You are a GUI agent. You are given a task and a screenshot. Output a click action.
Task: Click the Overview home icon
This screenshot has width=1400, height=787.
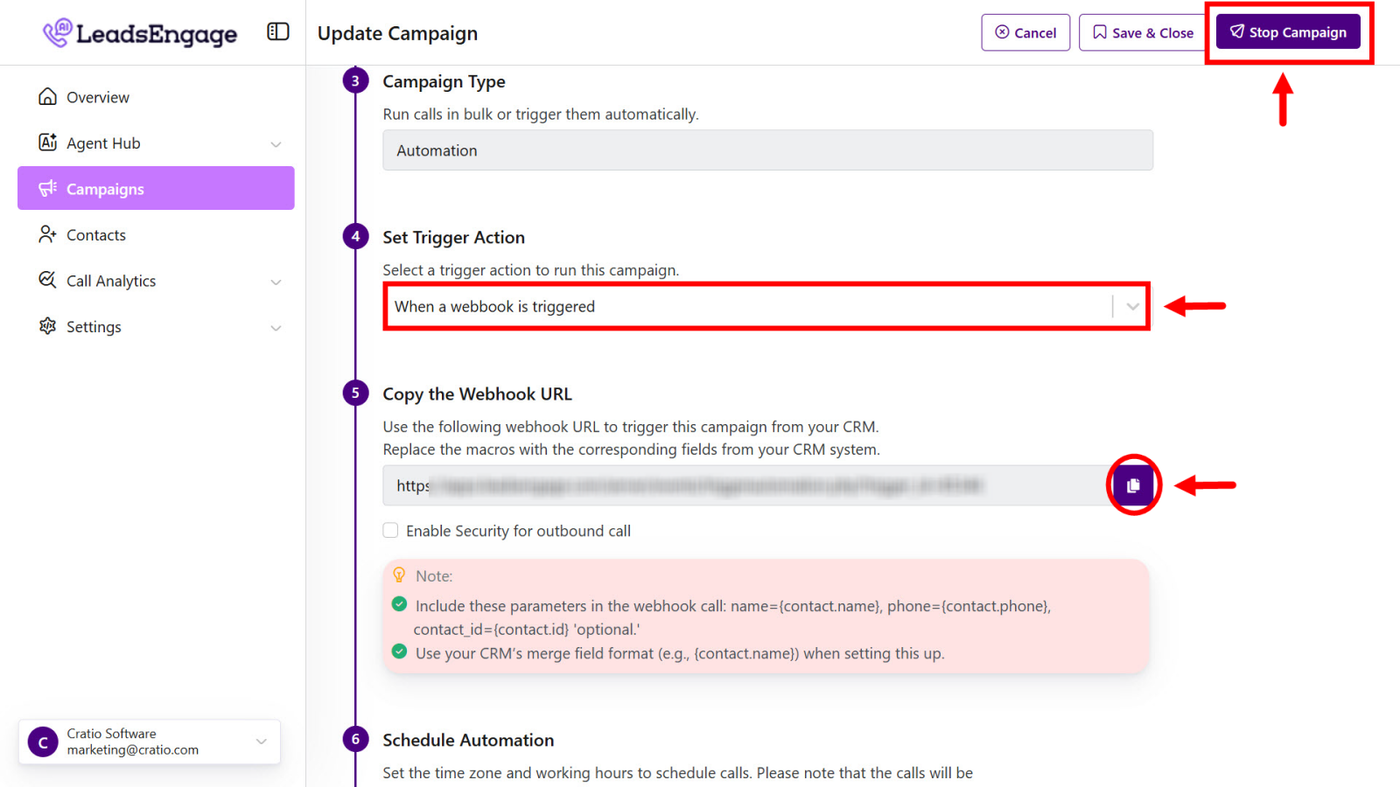(47, 97)
